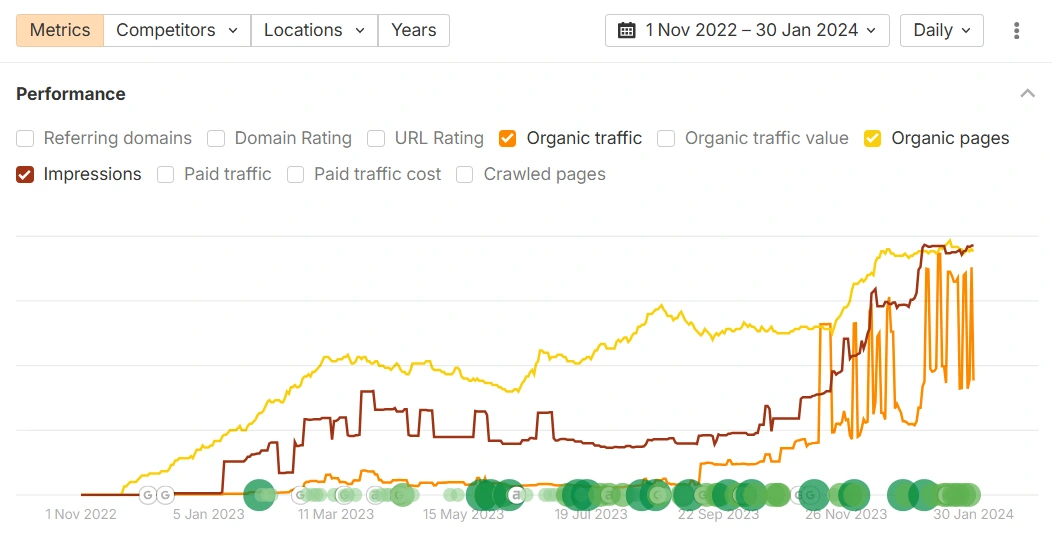Turn on the Domain Rating metric
1052x534 pixels.
click(216, 138)
